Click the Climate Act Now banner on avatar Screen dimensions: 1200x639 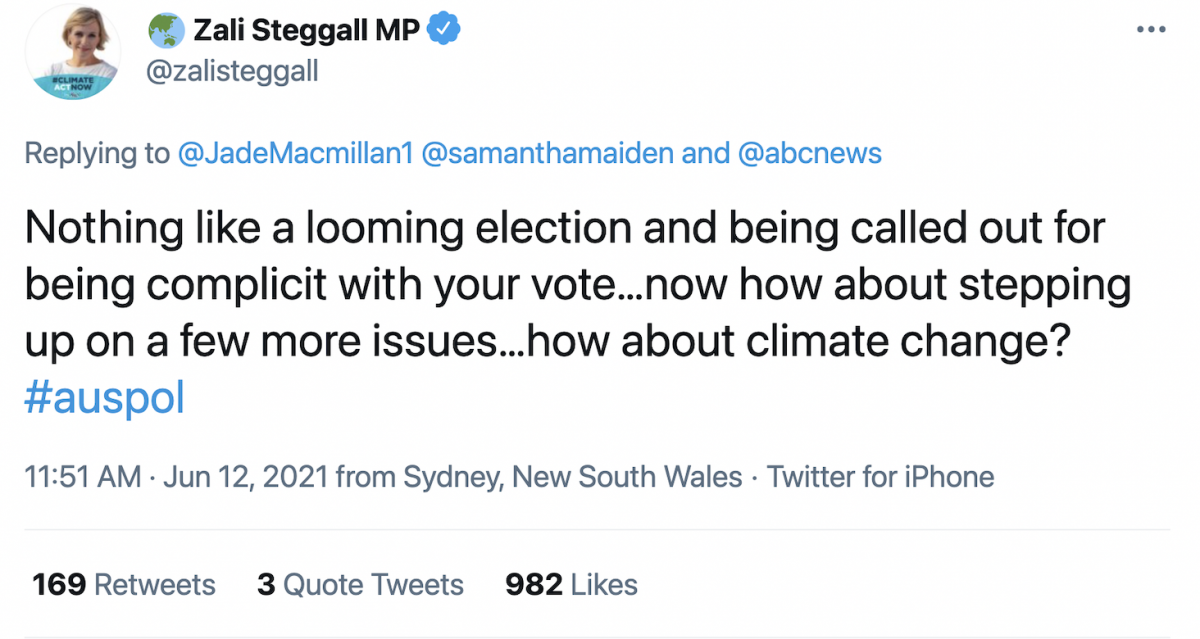click(71, 82)
